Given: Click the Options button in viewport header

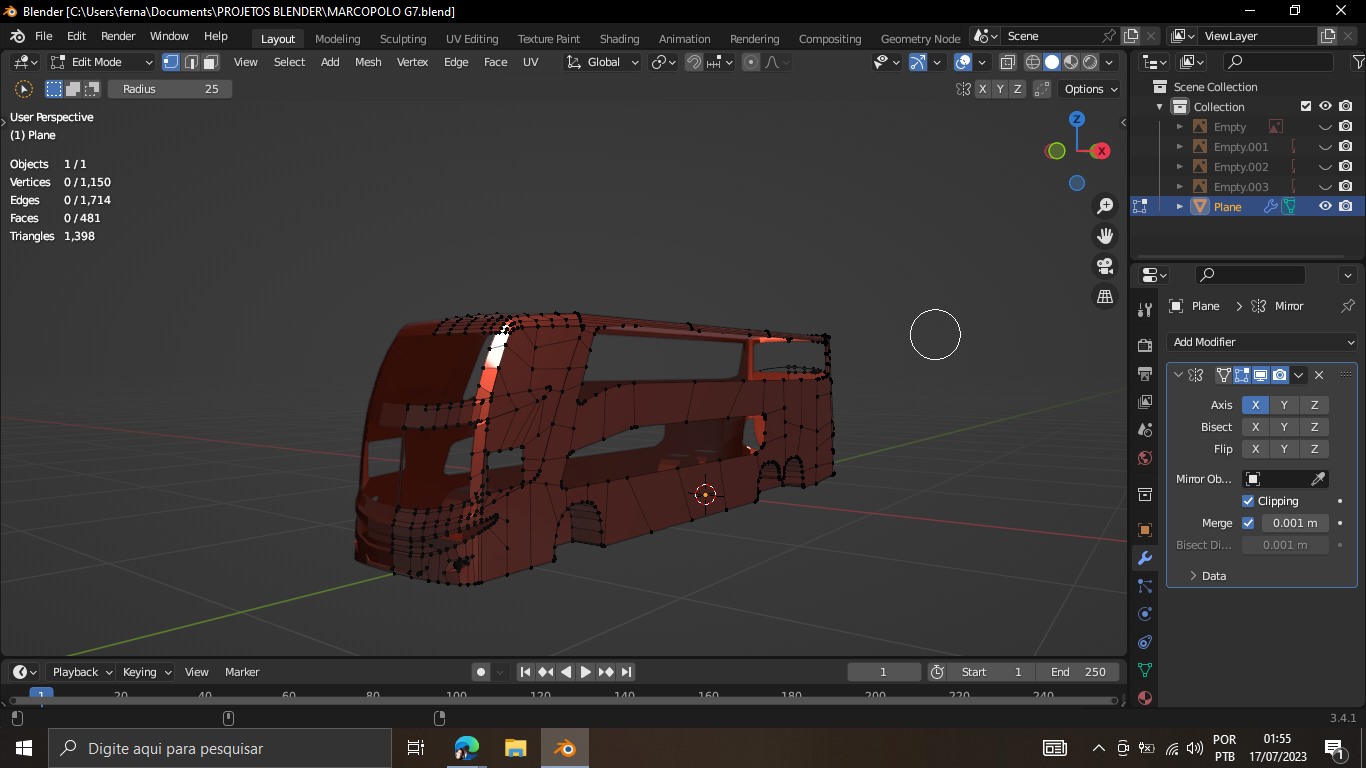Looking at the screenshot, I should click(1090, 89).
